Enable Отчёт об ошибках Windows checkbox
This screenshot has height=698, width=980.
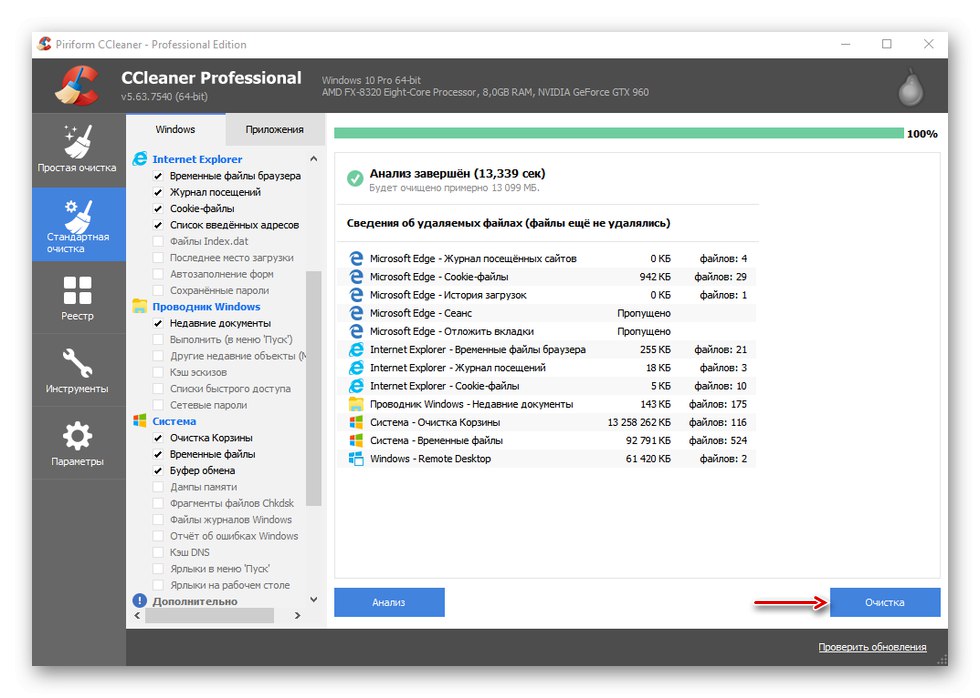coord(158,536)
